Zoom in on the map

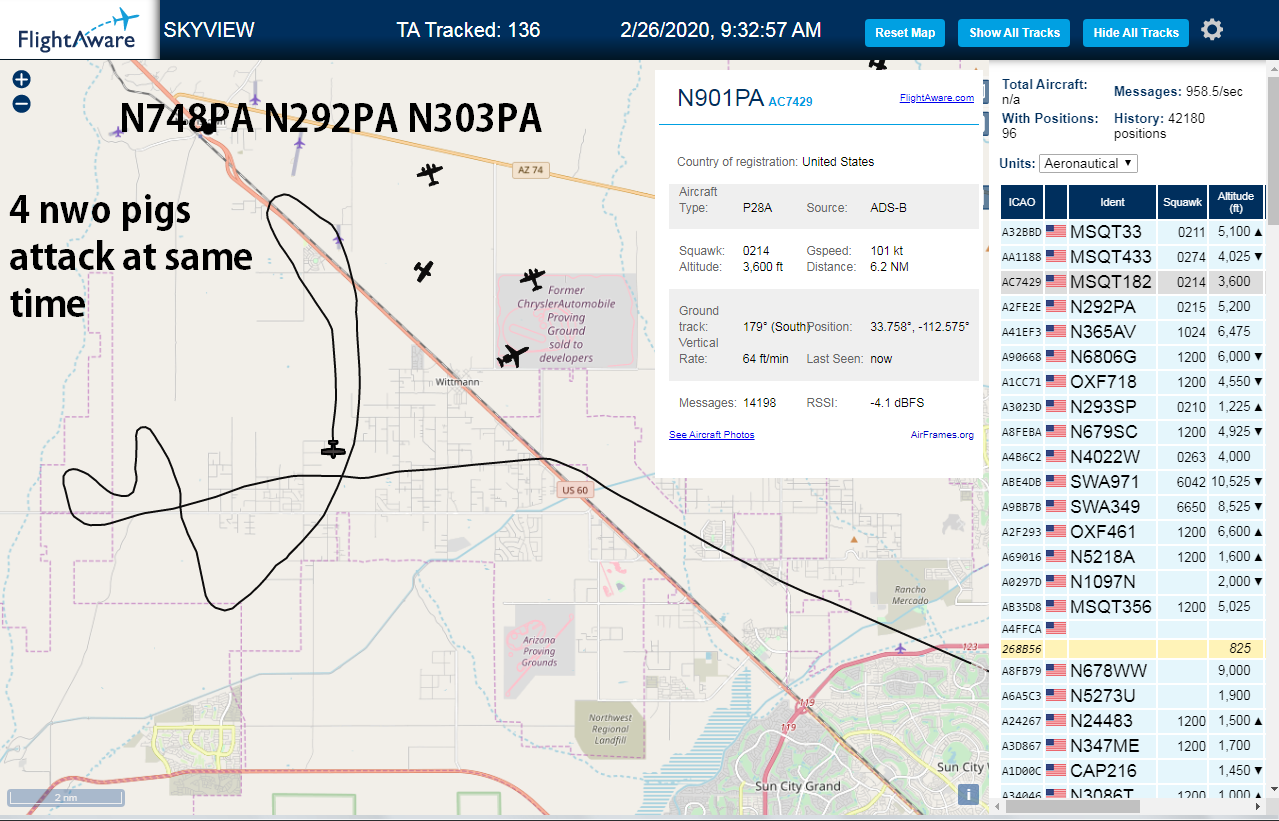[x=21, y=79]
